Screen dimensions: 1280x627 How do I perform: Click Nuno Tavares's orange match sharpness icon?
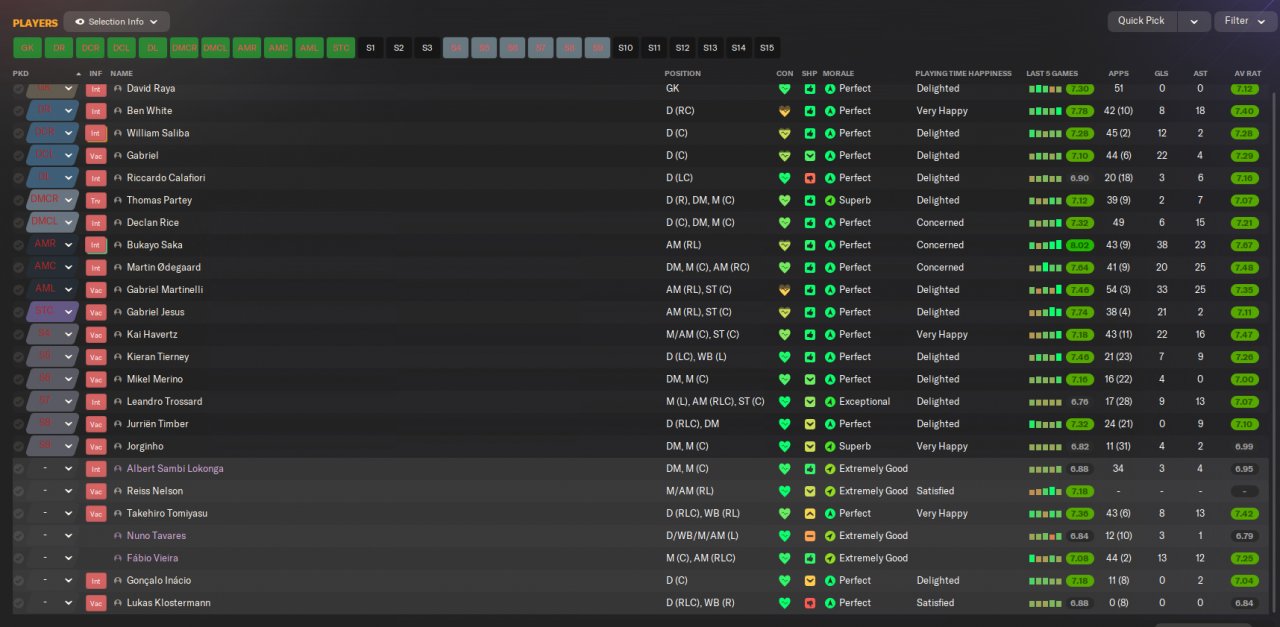pos(810,536)
